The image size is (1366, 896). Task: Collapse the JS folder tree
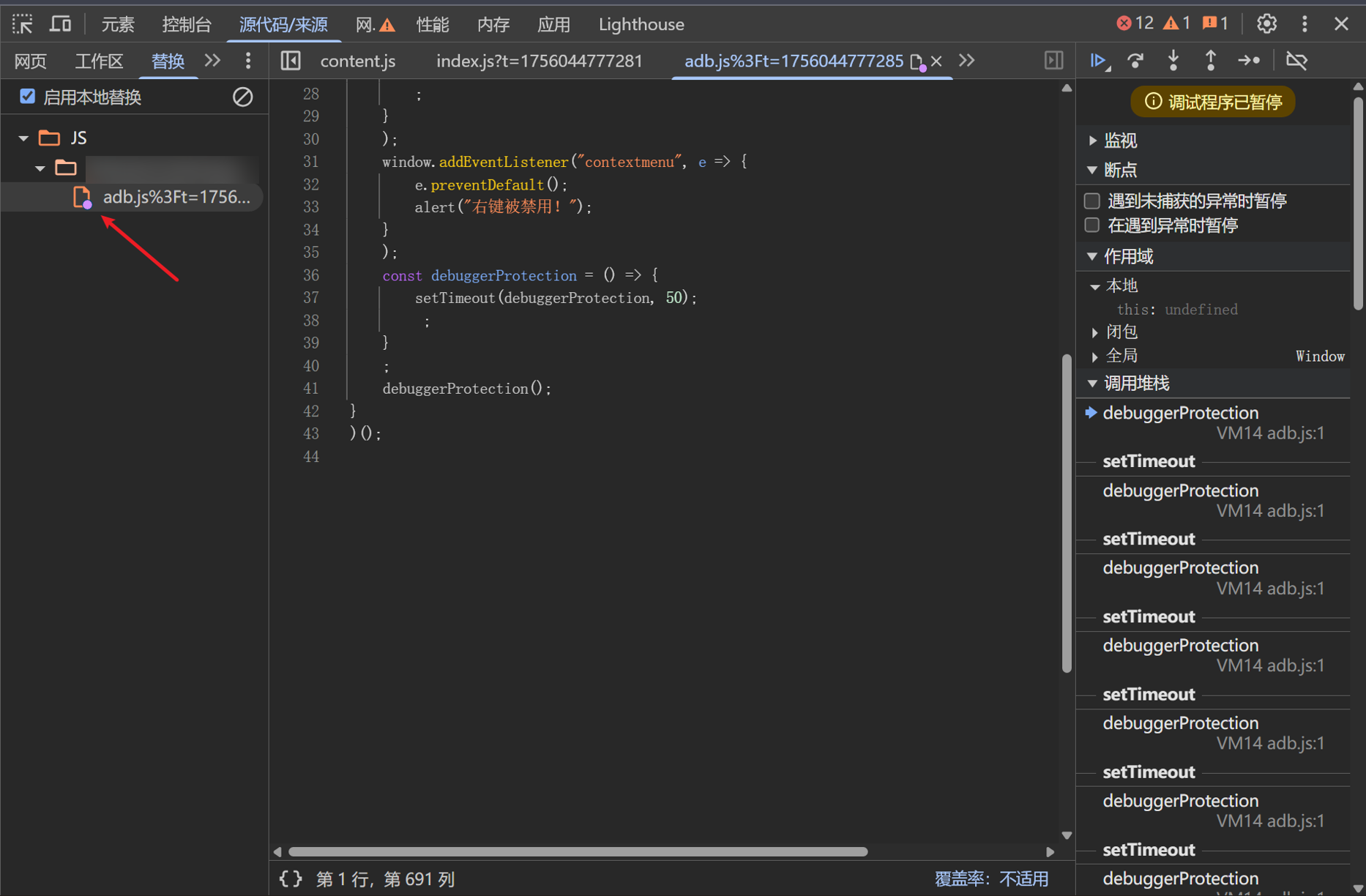point(23,138)
